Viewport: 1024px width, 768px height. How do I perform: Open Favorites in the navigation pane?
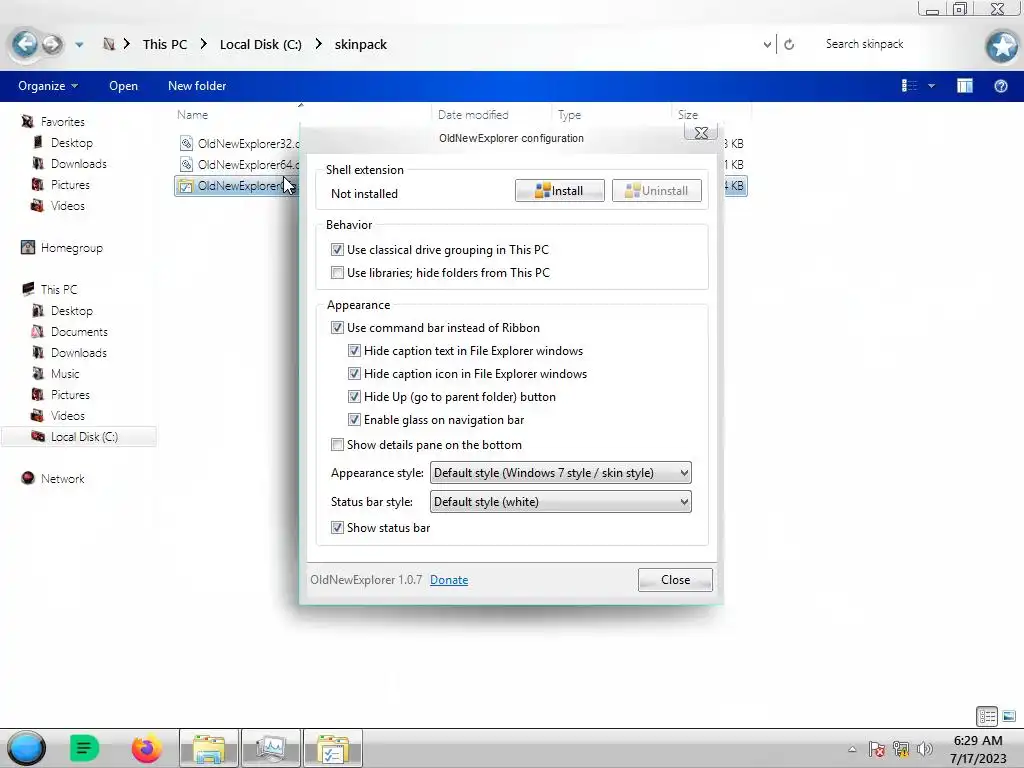pos(62,121)
